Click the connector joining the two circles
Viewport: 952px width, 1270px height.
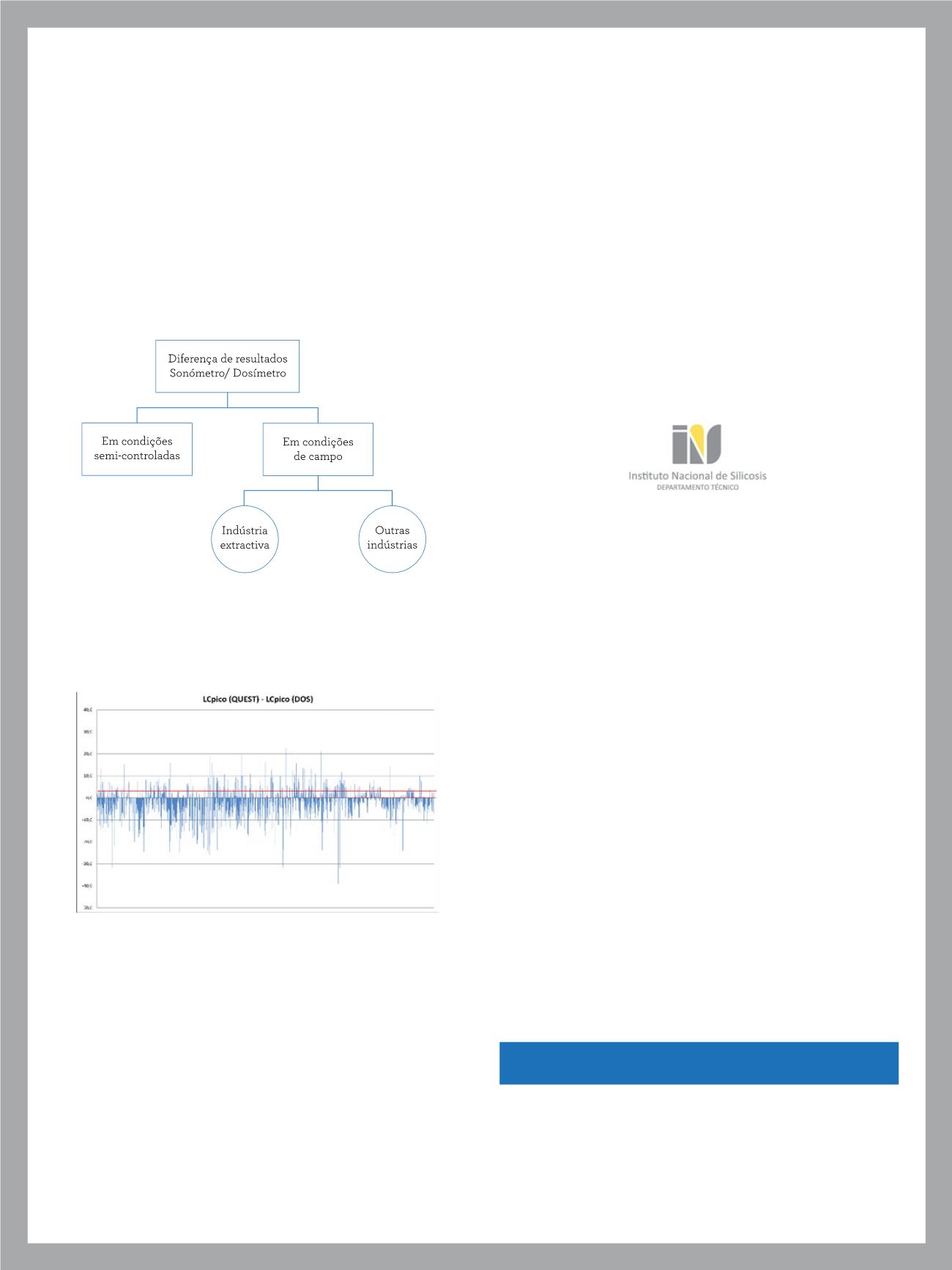[318, 491]
